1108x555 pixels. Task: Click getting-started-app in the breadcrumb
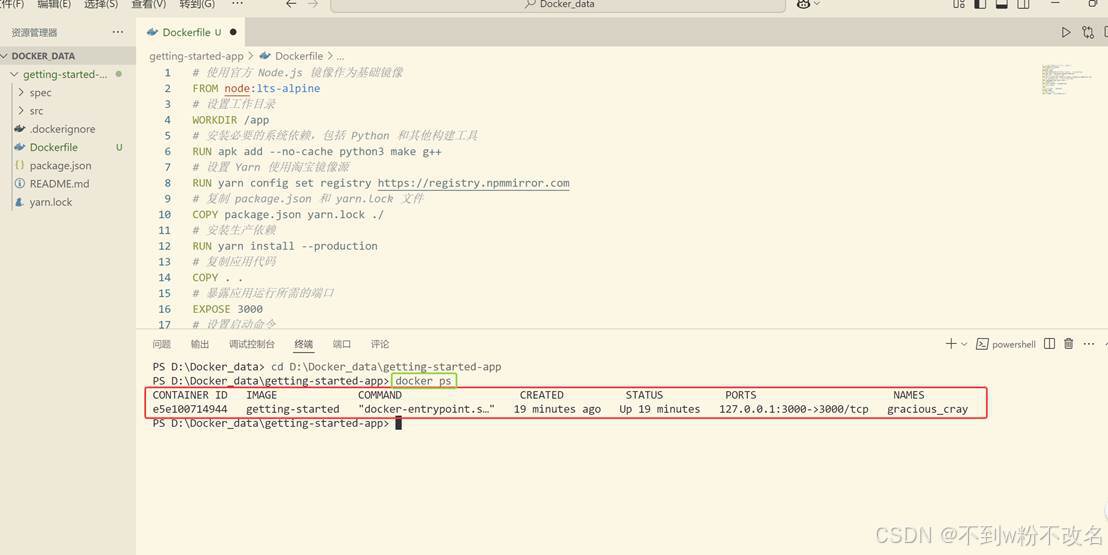tap(196, 56)
